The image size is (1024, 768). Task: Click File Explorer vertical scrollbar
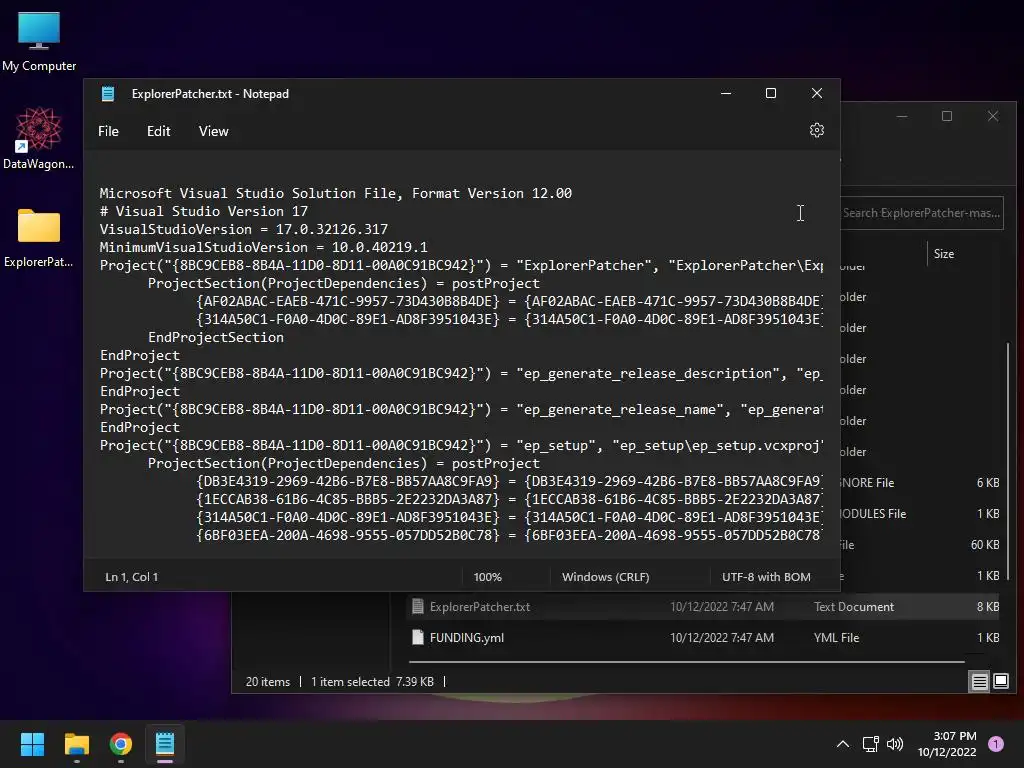pyautogui.click(x=1009, y=461)
